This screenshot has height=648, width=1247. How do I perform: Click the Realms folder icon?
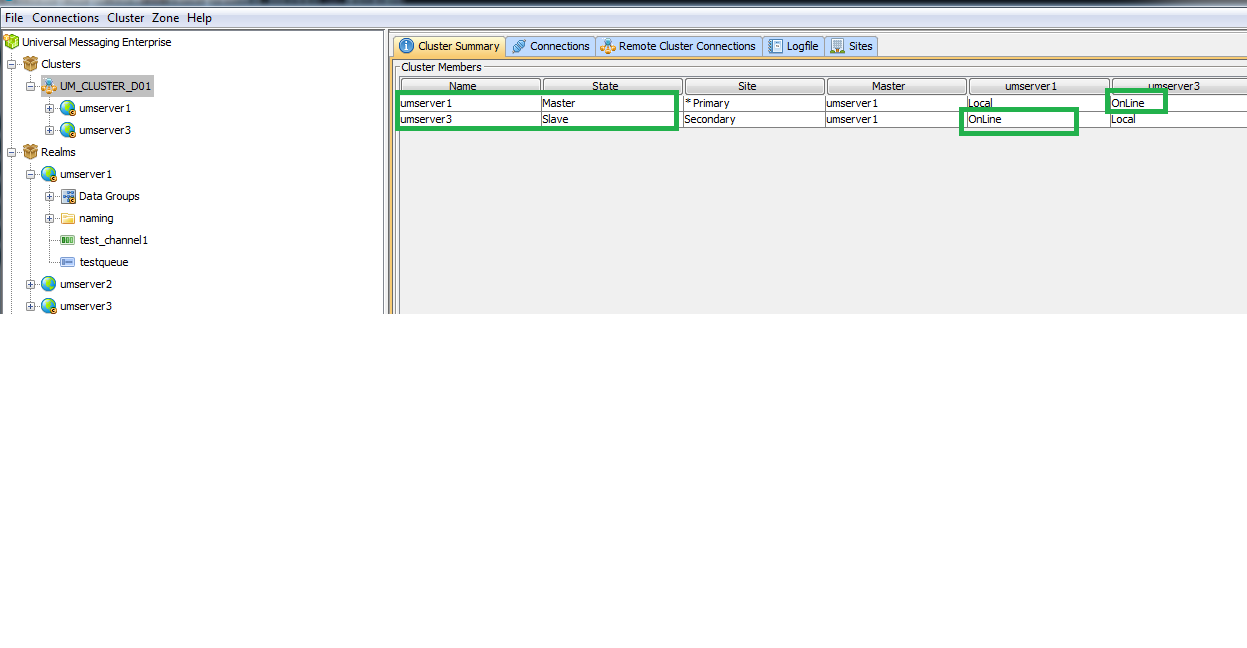[30, 152]
